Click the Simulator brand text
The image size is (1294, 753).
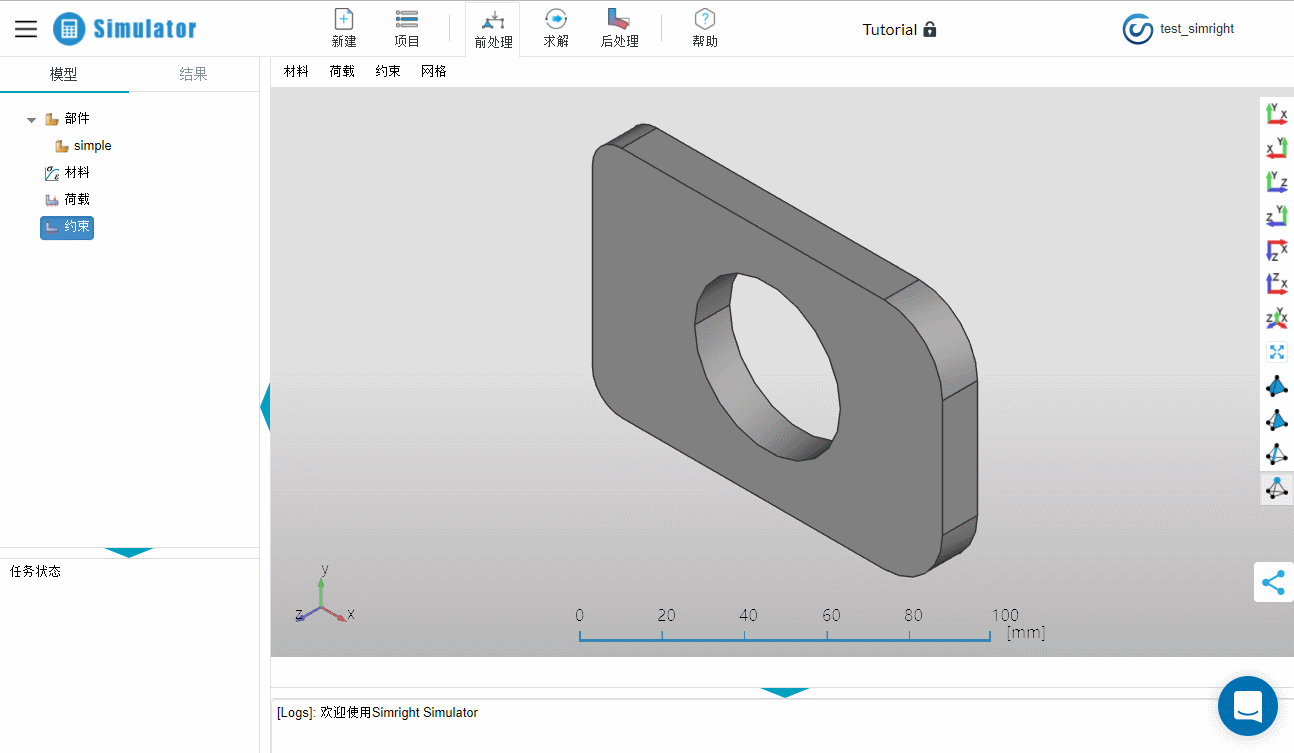pos(145,29)
